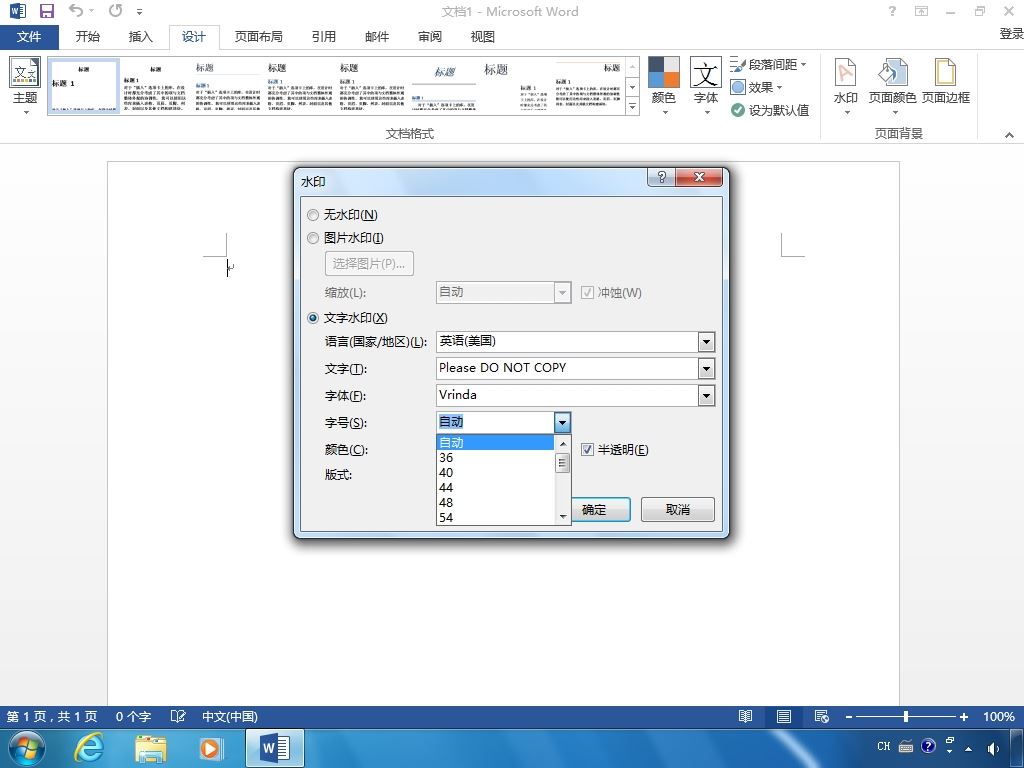Switch to Web Layout view icon
1024x768 pixels.
pos(822,716)
